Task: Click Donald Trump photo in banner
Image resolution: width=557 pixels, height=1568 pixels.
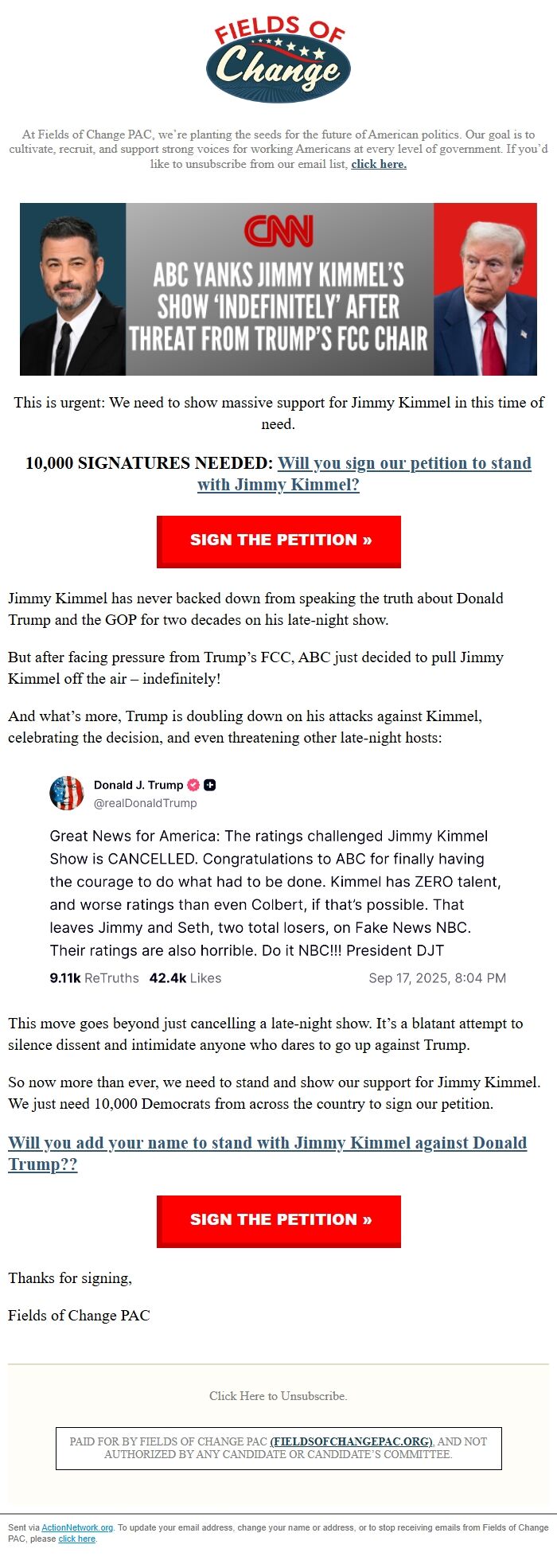Action: pyautogui.click(x=485, y=289)
